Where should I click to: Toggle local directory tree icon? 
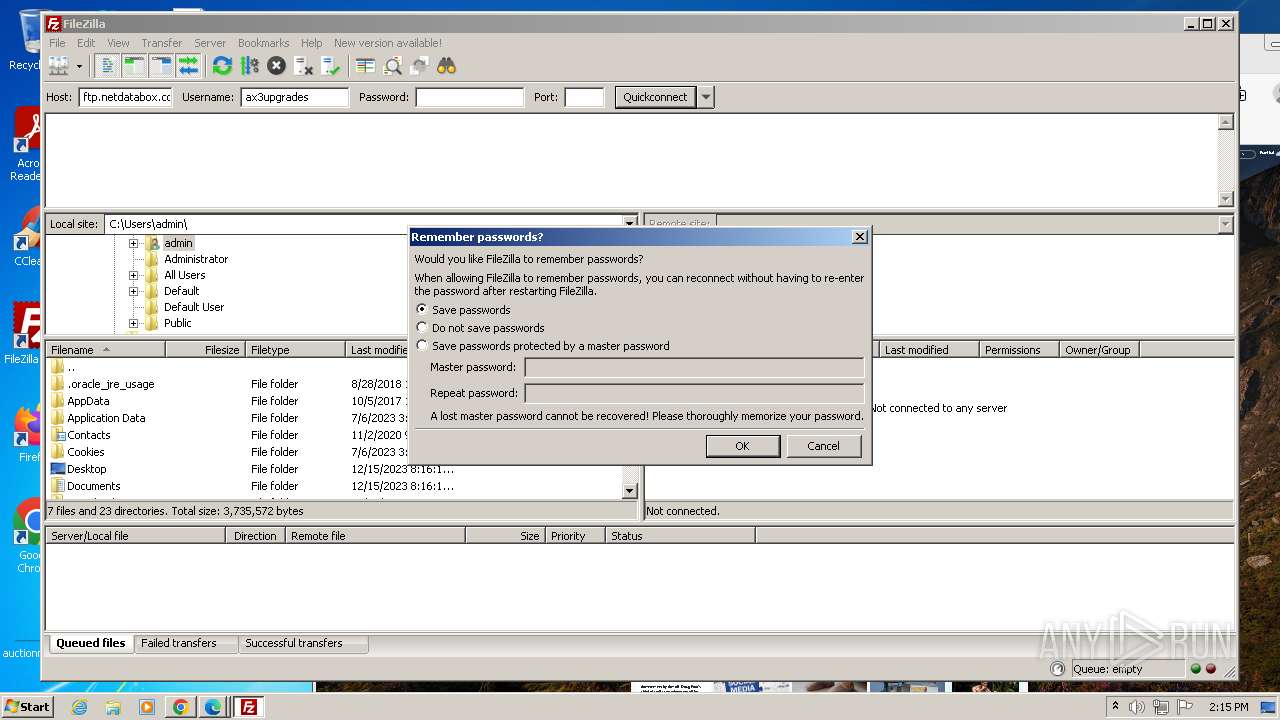click(x=134, y=66)
